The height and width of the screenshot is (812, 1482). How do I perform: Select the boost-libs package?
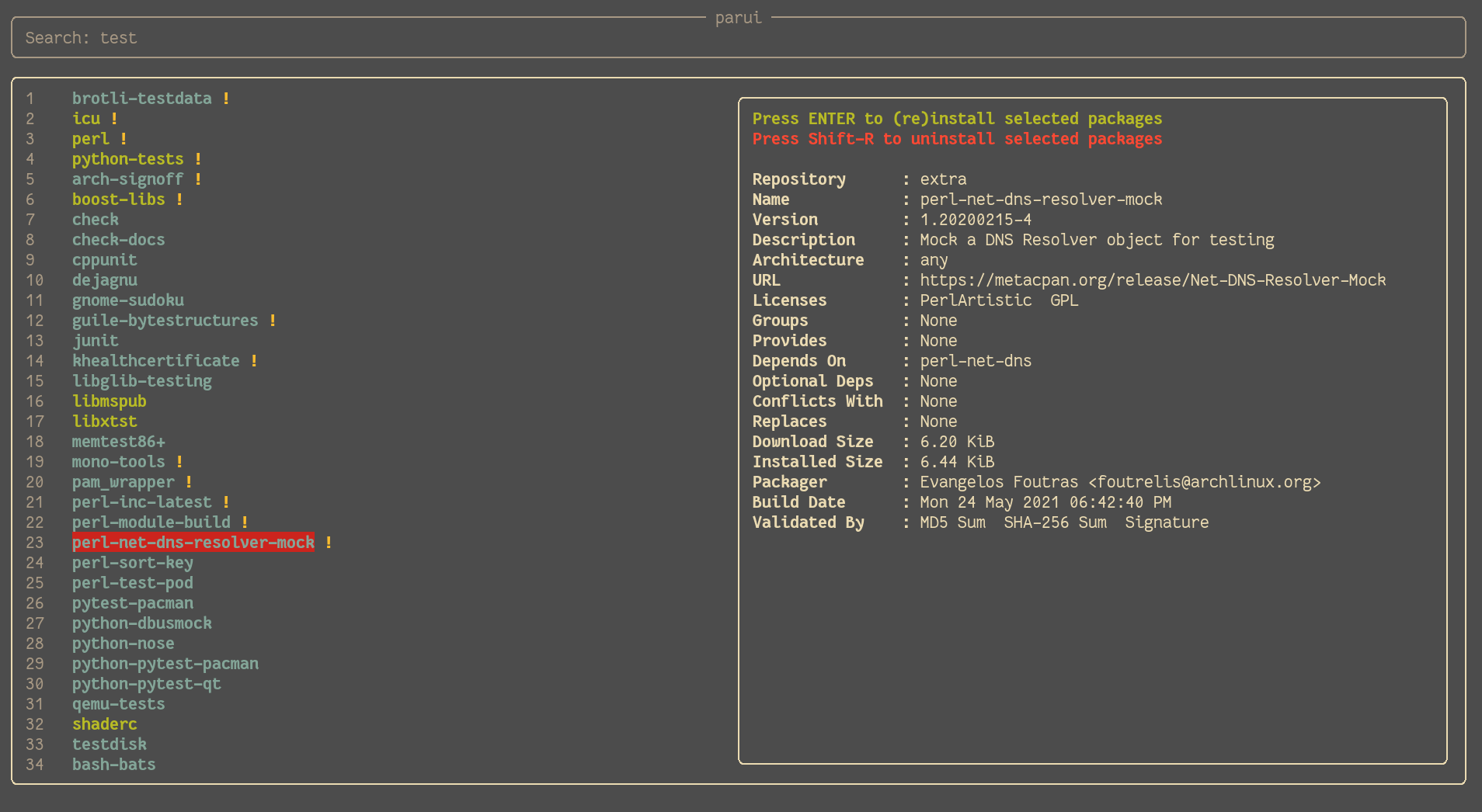coord(119,200)
